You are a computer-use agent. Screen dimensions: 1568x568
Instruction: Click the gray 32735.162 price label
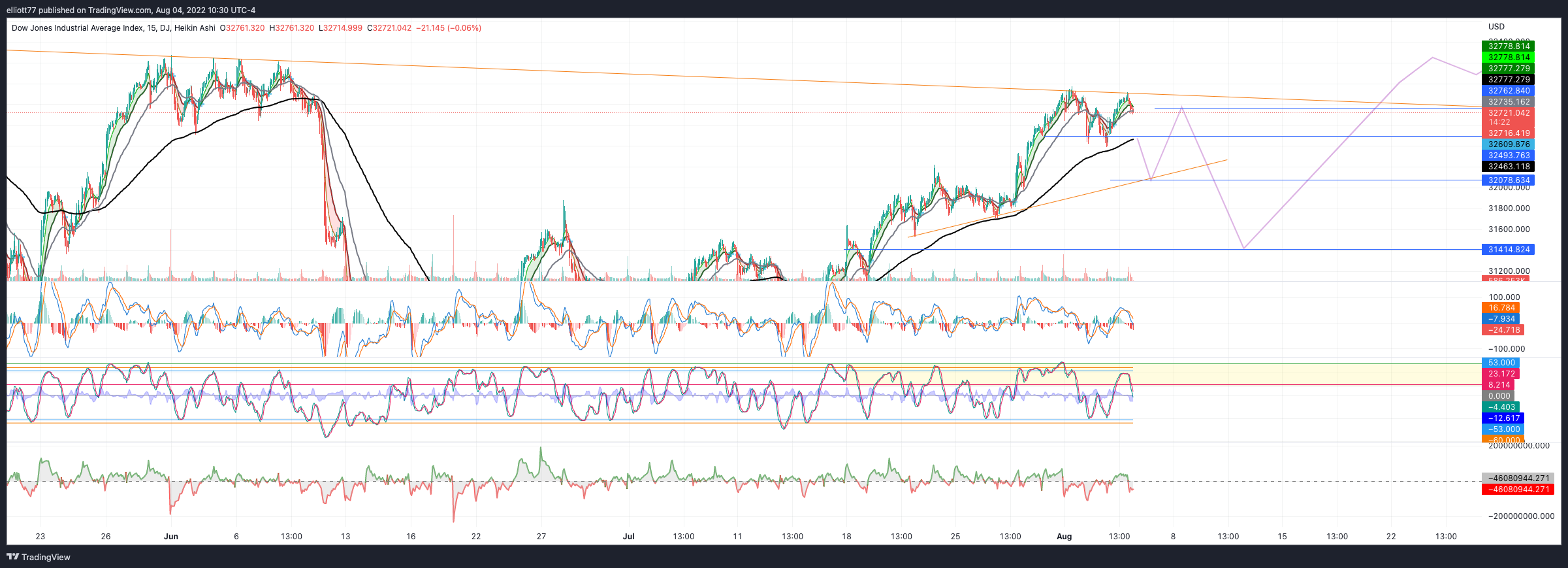tap(1509, 102)
